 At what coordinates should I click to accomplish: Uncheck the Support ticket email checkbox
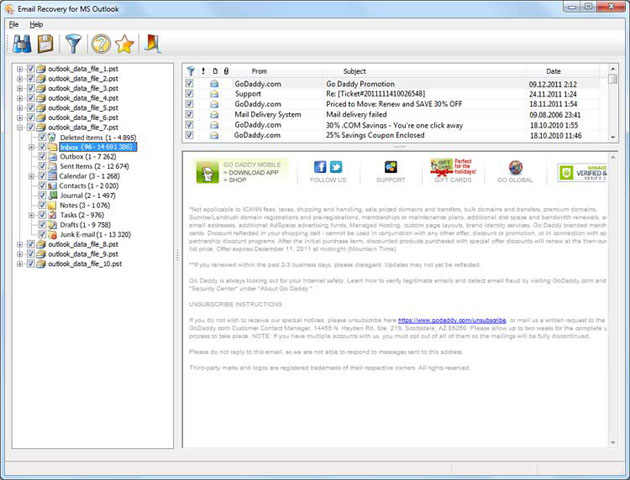pos(189,94)
